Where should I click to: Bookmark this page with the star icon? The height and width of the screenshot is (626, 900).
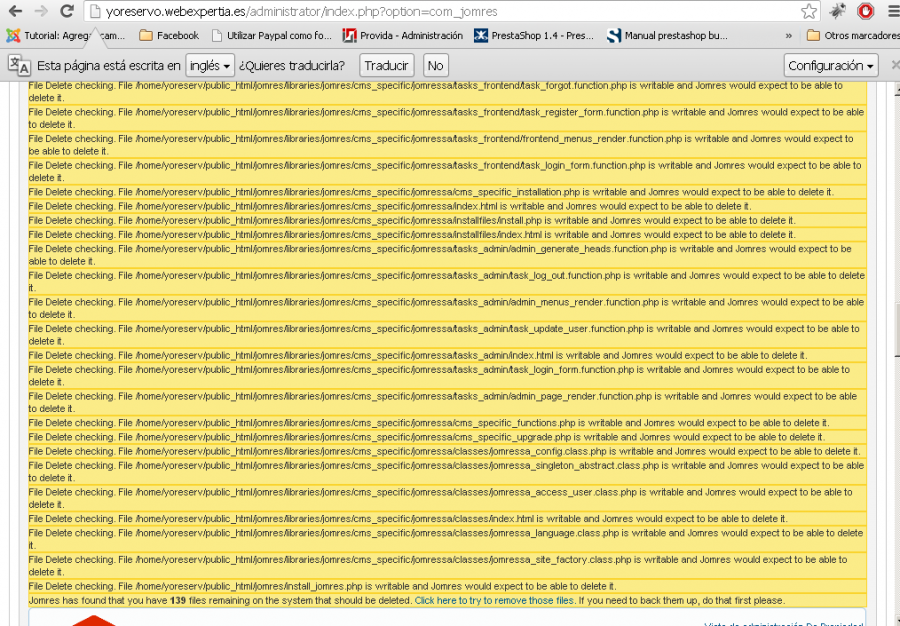[x=809, y=11]
